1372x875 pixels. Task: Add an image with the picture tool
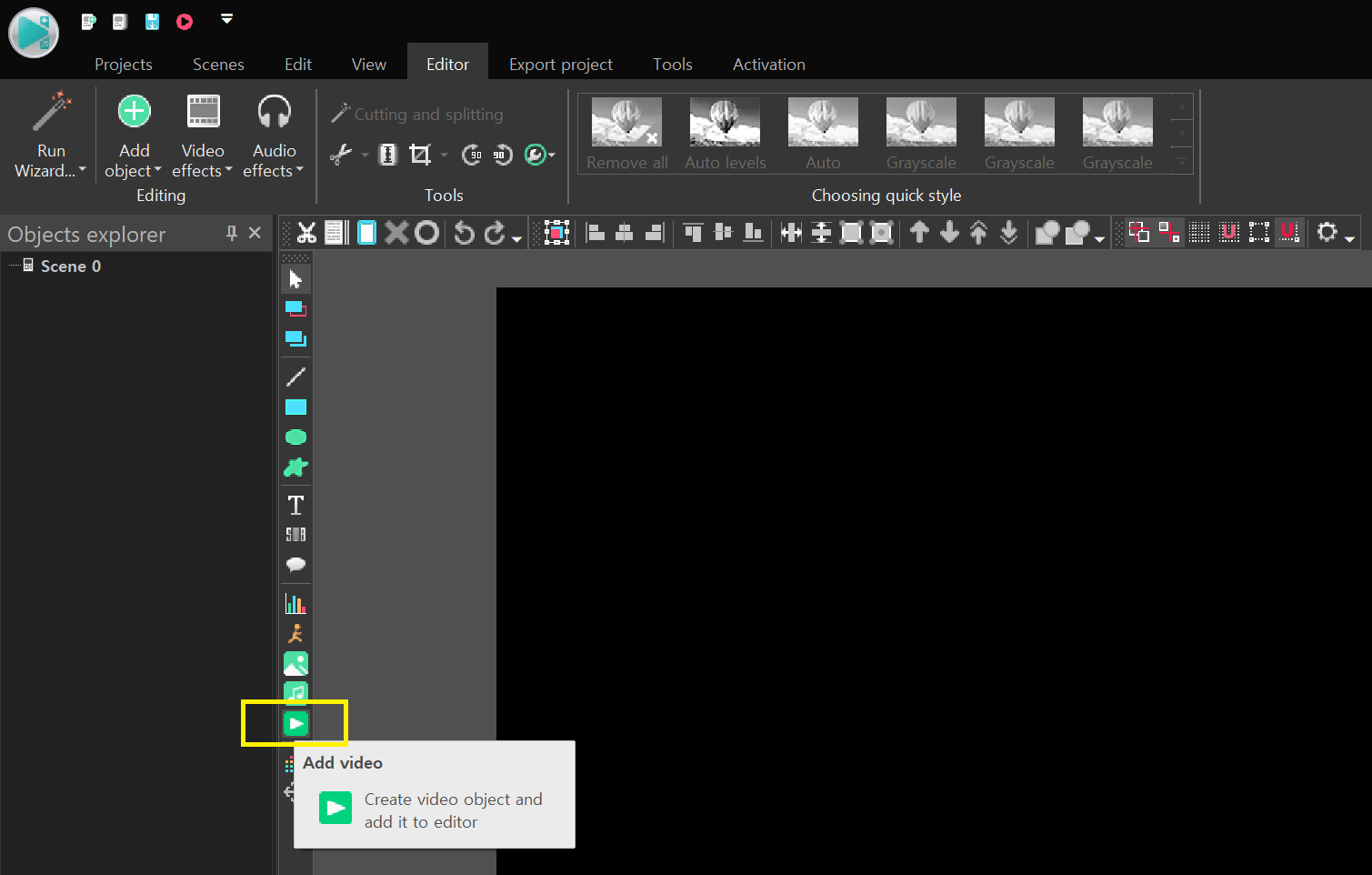click(295, 664)
